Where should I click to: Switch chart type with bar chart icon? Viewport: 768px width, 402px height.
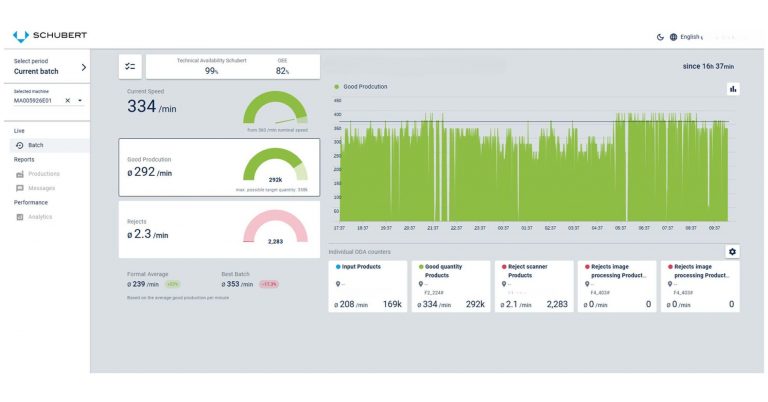tap(732, 89)
